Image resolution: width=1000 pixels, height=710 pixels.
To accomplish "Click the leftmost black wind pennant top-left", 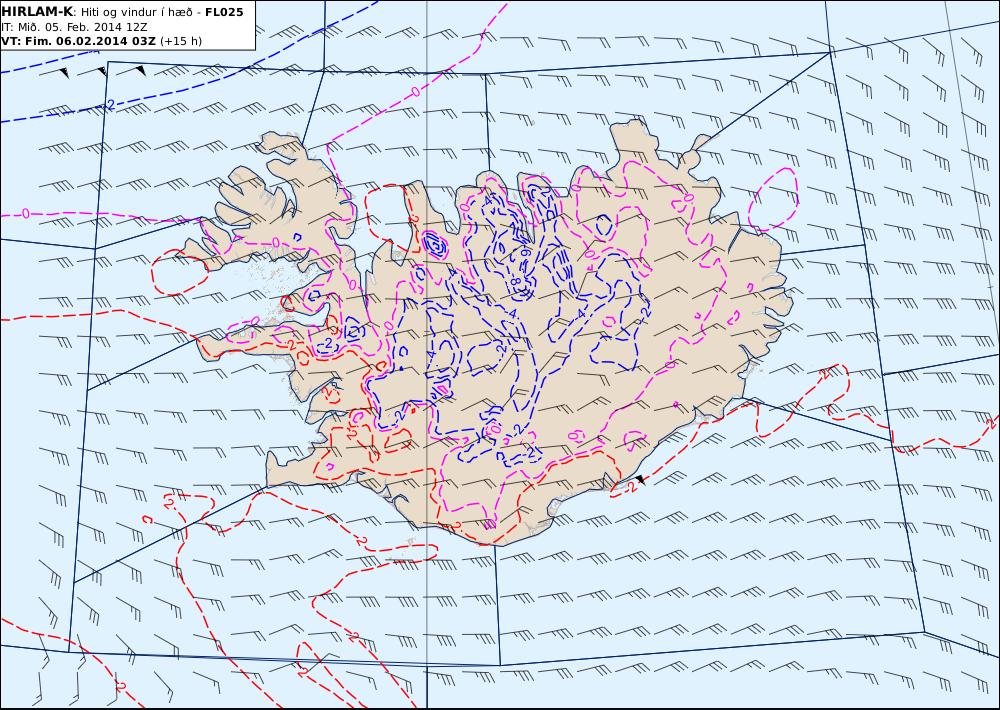I will (x=64, y=72).
